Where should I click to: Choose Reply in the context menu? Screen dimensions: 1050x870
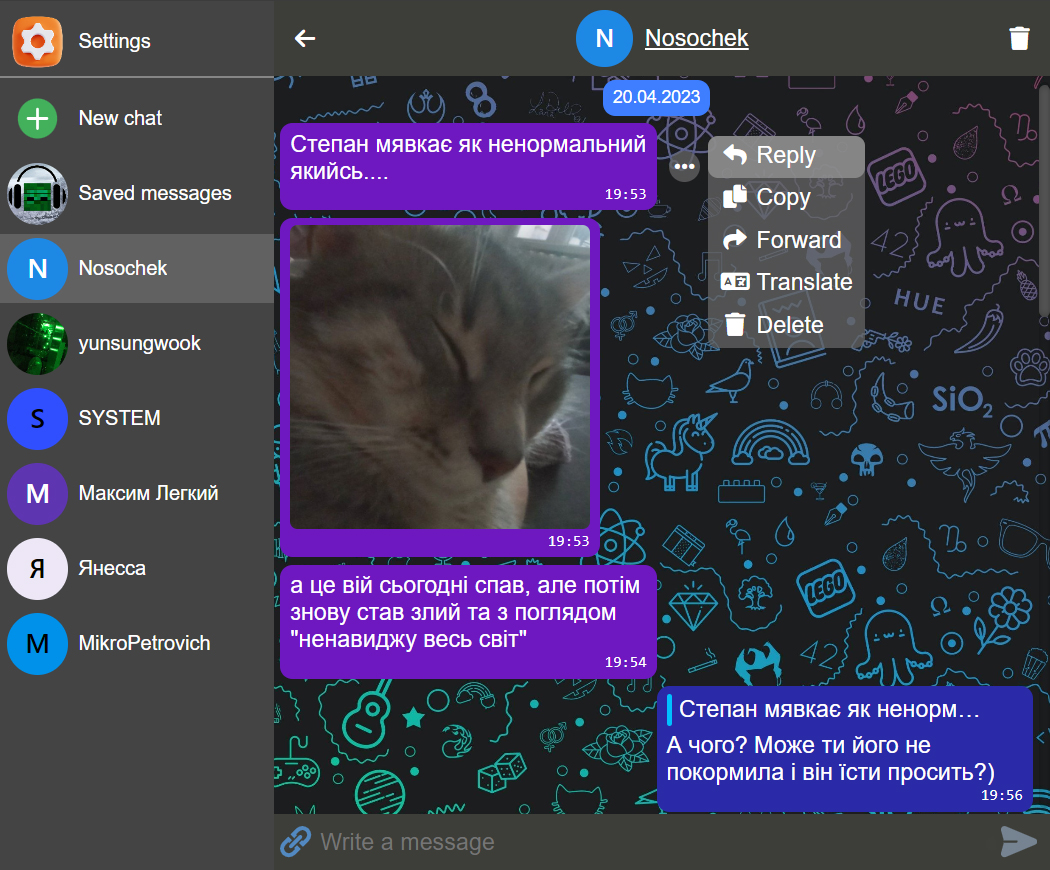point(786,156)
